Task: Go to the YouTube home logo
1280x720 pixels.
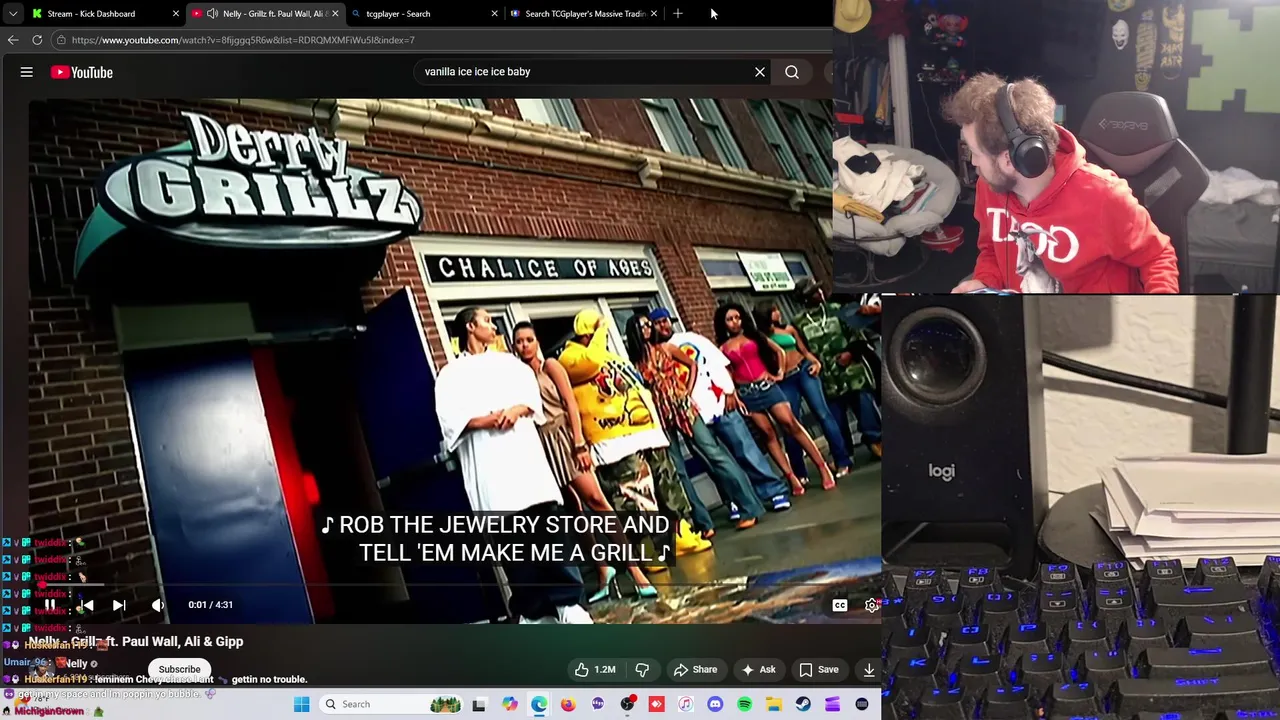Action: (82, 72)
